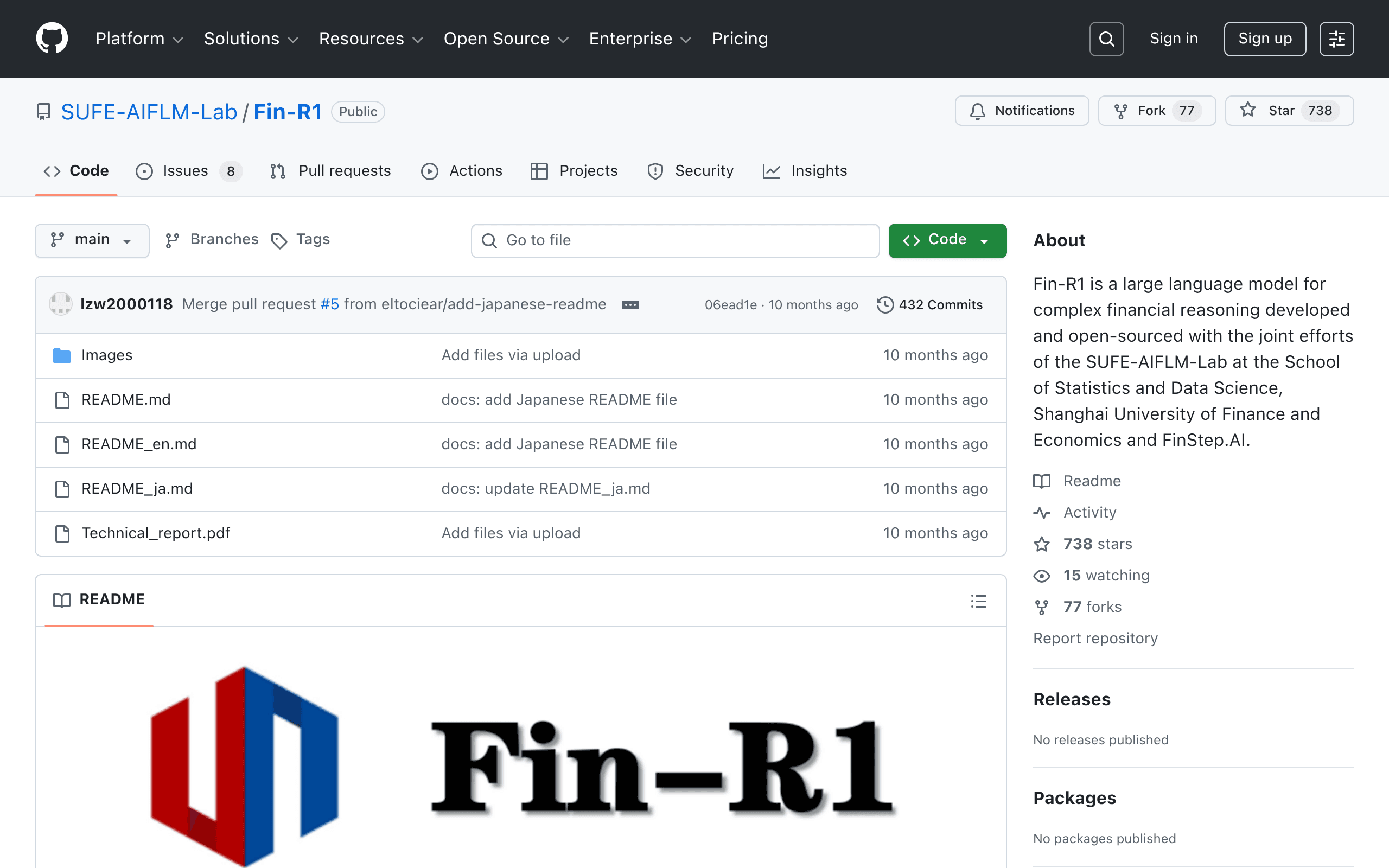Expand Enterprise menu in header
Image resolution: width=1389 pixels, height=868 pixels.
[640, 39]
